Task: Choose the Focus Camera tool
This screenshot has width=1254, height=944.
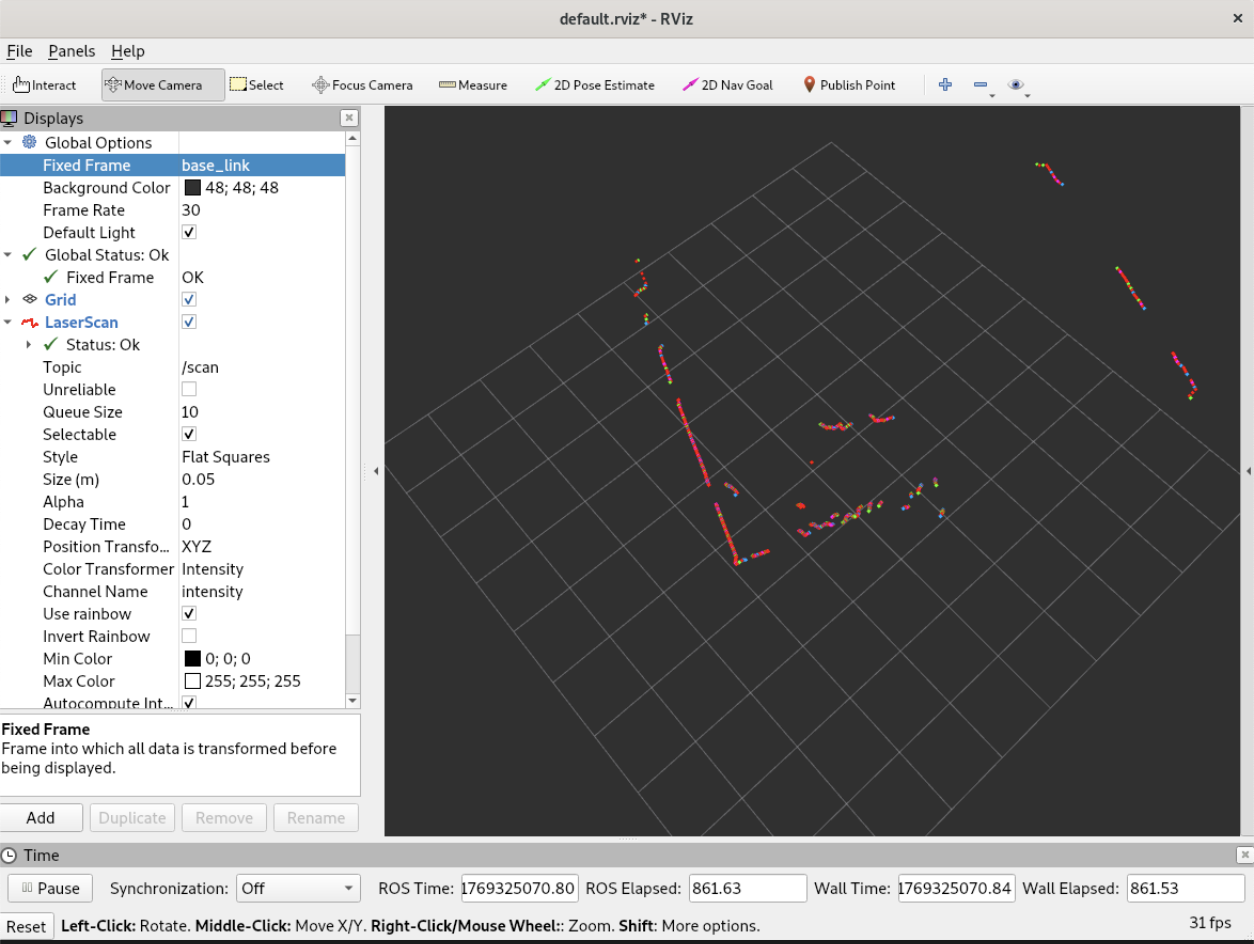Action: 362,85
